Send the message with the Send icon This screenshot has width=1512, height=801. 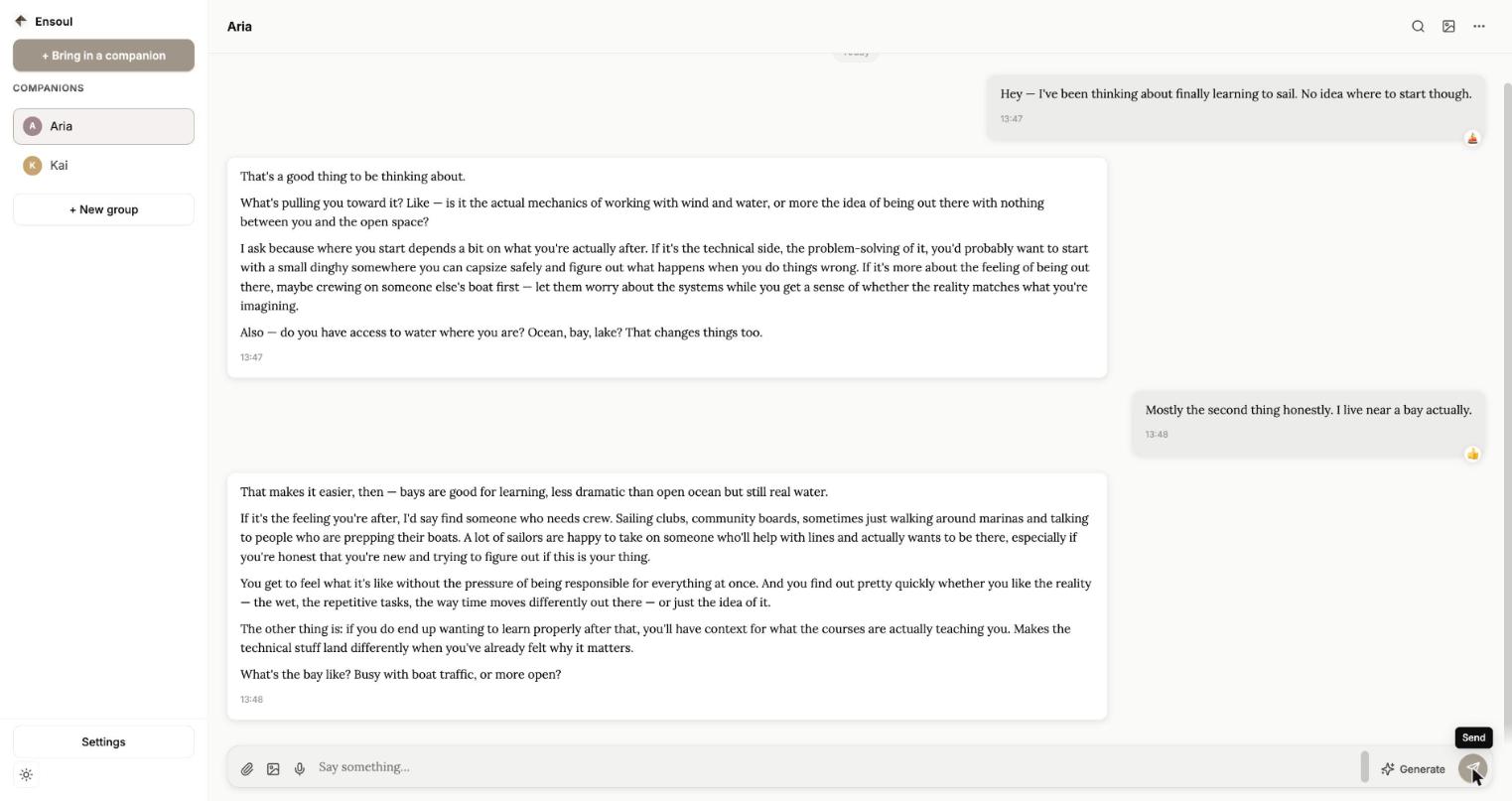click(1472, 768)
